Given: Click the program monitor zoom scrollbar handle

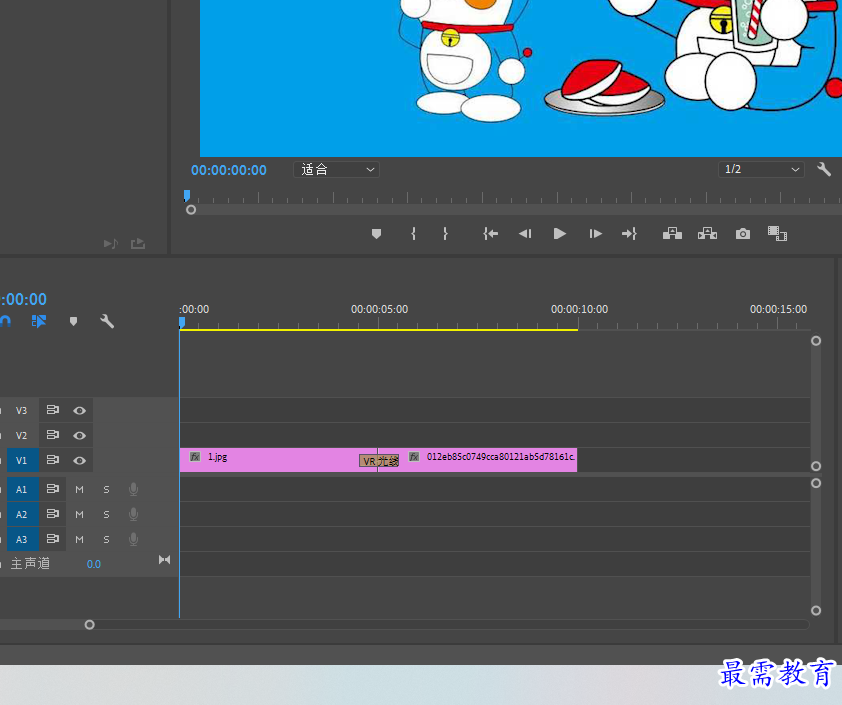Looking at the screenshot, I should pos(191,210).
